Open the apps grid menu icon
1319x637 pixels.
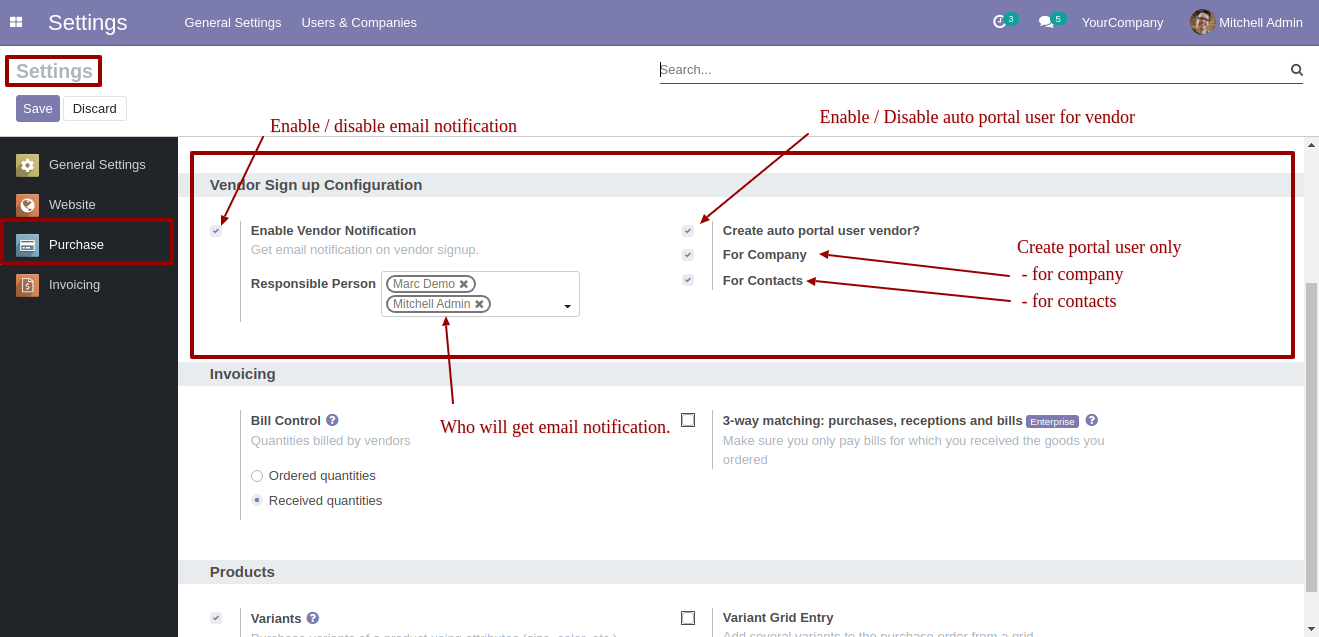(16, 22)
